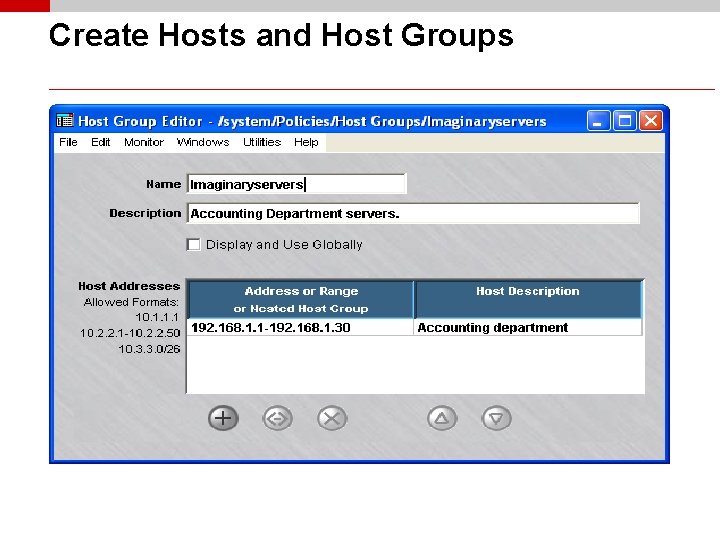Enable Display and Use Globally checkbox
Viewport: 720px width, 540px height.
pos(194,244)
